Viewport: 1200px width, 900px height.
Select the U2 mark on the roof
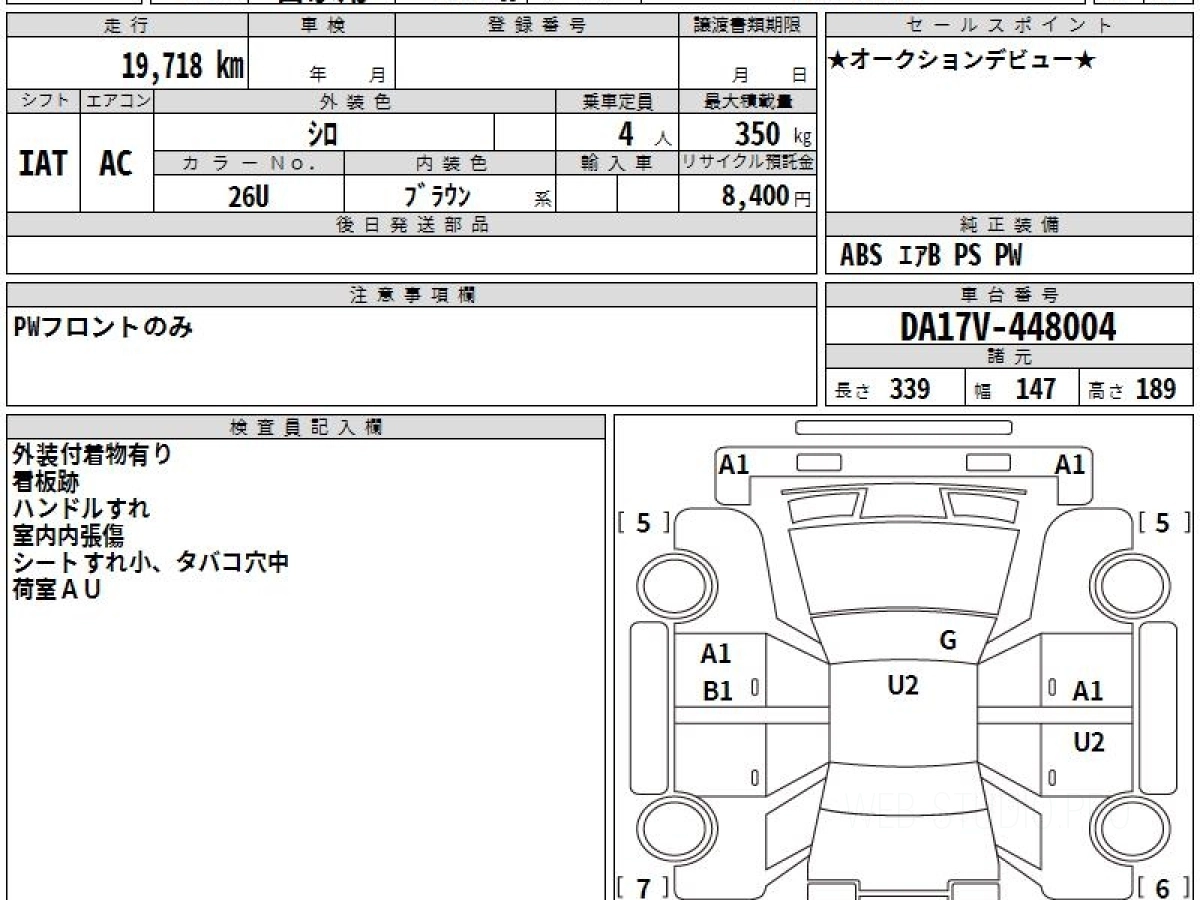903,686
